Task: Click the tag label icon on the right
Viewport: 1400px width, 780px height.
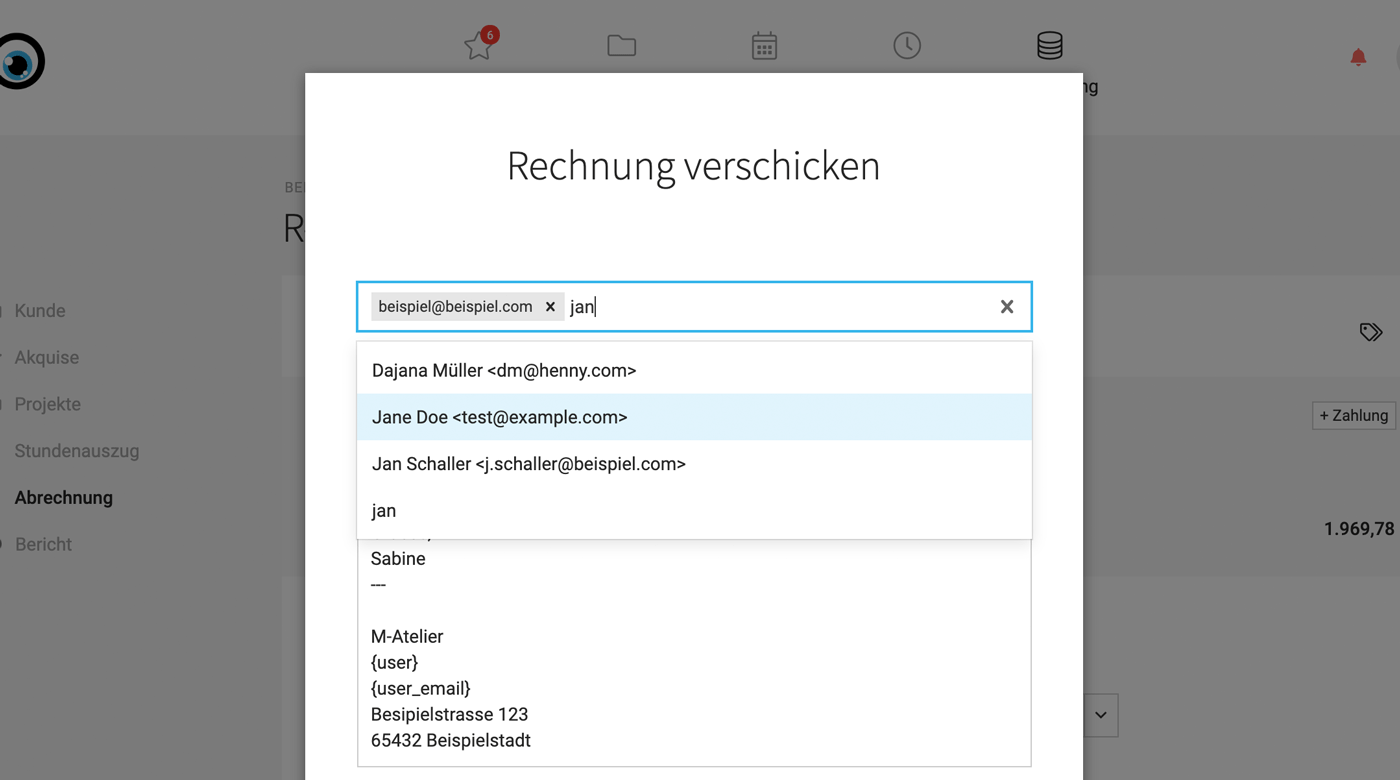Action: 1371,332
